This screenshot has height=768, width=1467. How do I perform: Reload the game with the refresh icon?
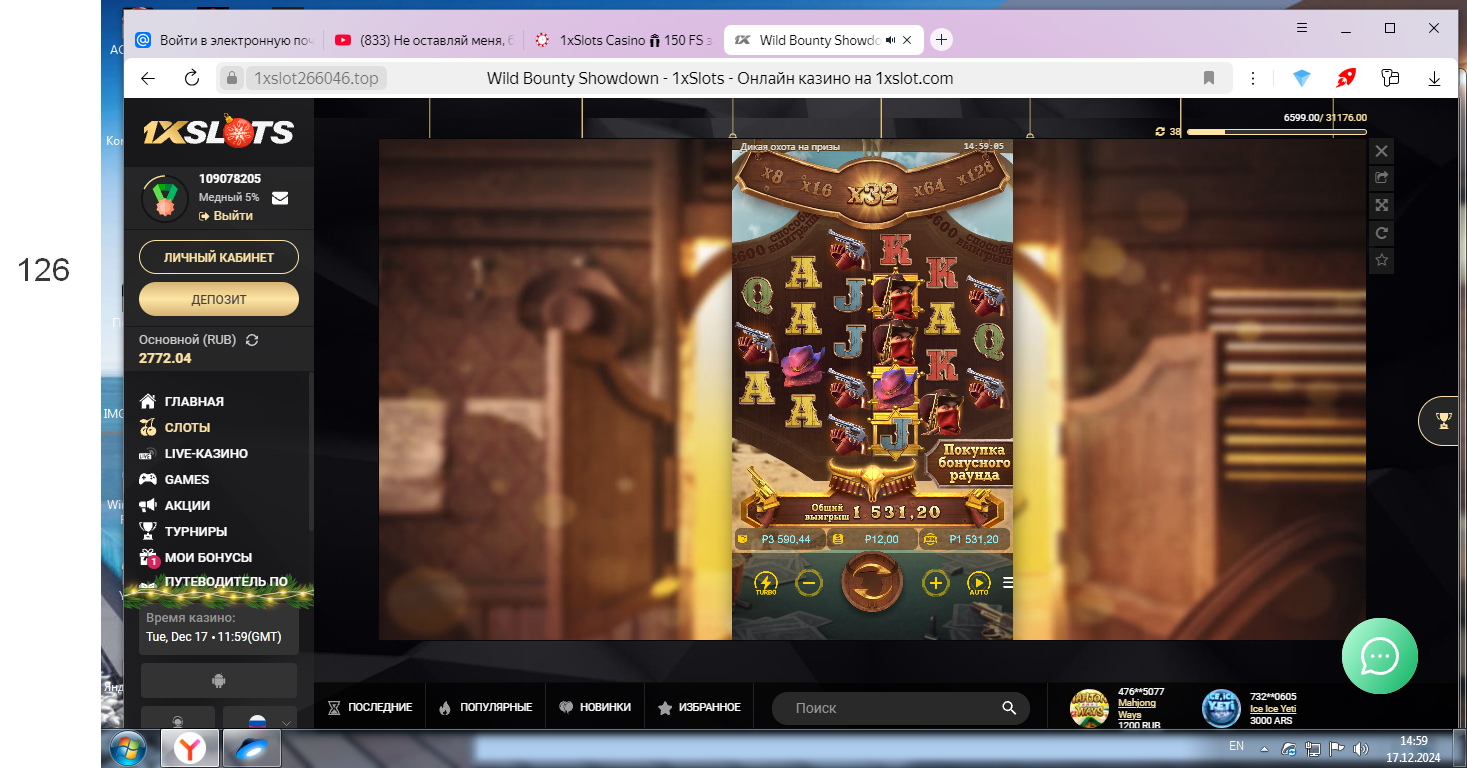[x=1381, y=233]
